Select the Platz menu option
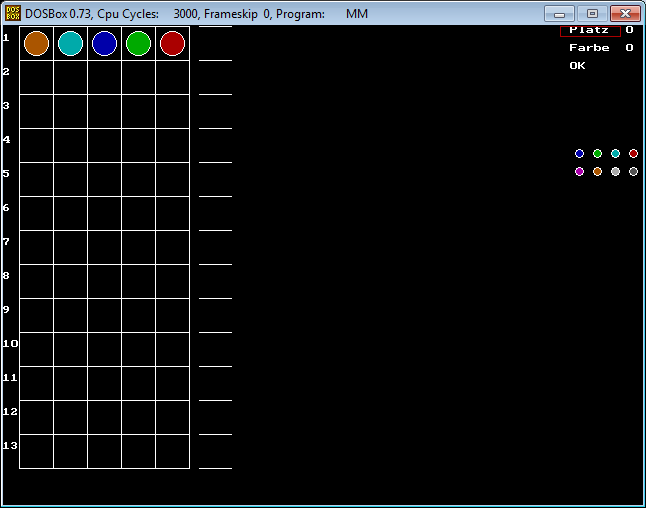The height and width of the screenshot is (508, 646). click(589, 30)
